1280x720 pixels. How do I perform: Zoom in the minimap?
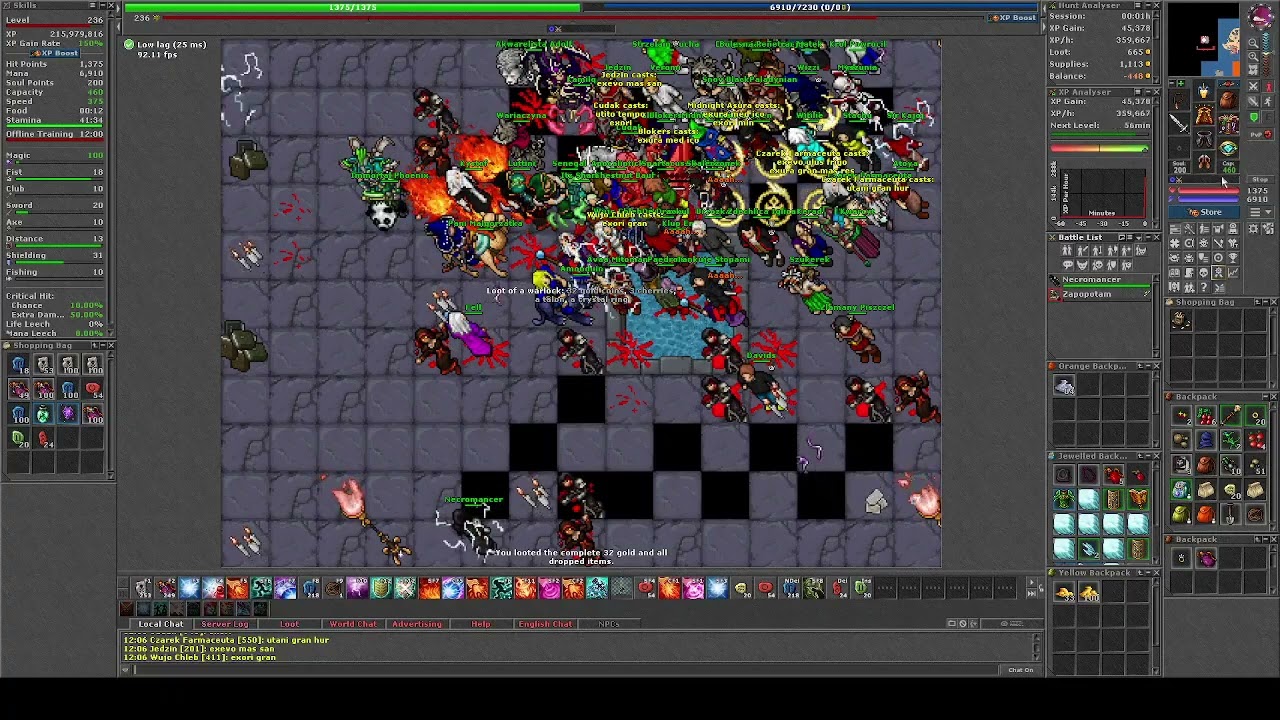tap(1253, 56)
